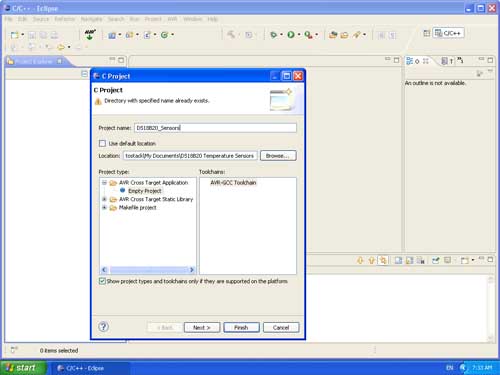
Task: Maximize the Project Explorer view
Action: (121, 60)
